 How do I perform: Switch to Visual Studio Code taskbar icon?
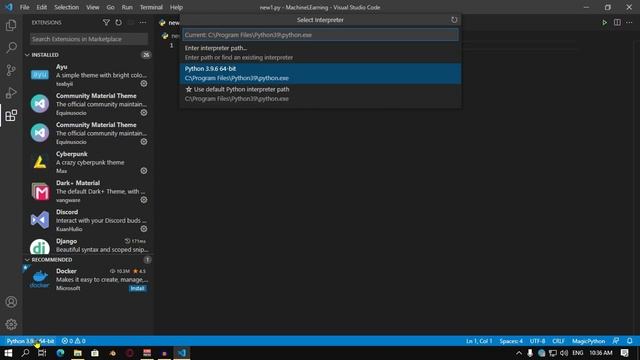[x=182, y=353]
